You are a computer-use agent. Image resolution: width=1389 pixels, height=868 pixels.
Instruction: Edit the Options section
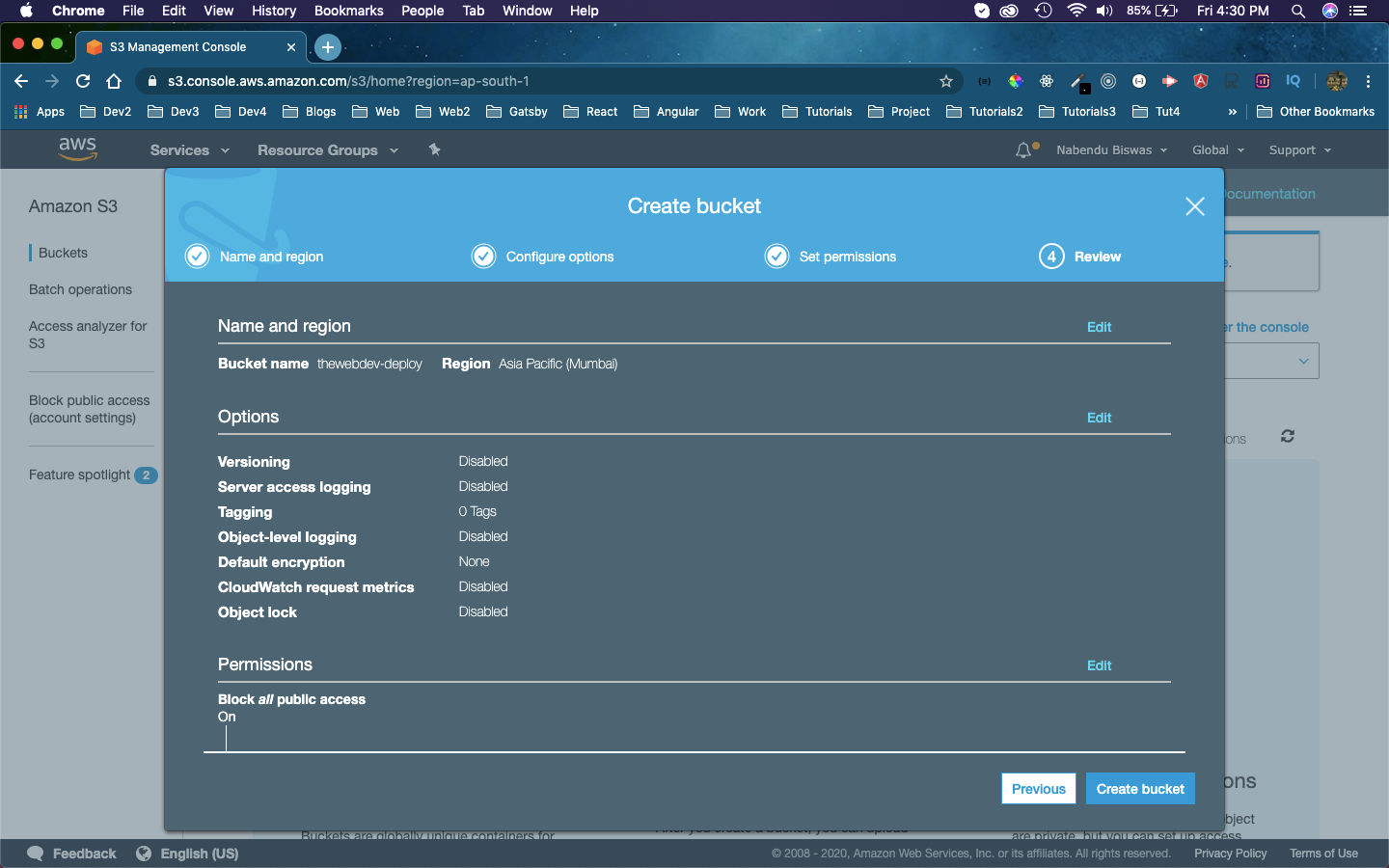1099,418
